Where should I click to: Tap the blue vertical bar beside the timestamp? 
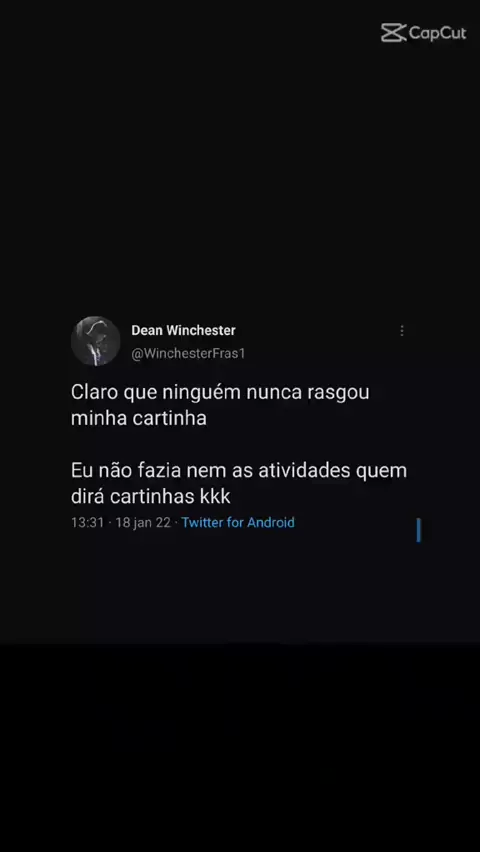419,530
